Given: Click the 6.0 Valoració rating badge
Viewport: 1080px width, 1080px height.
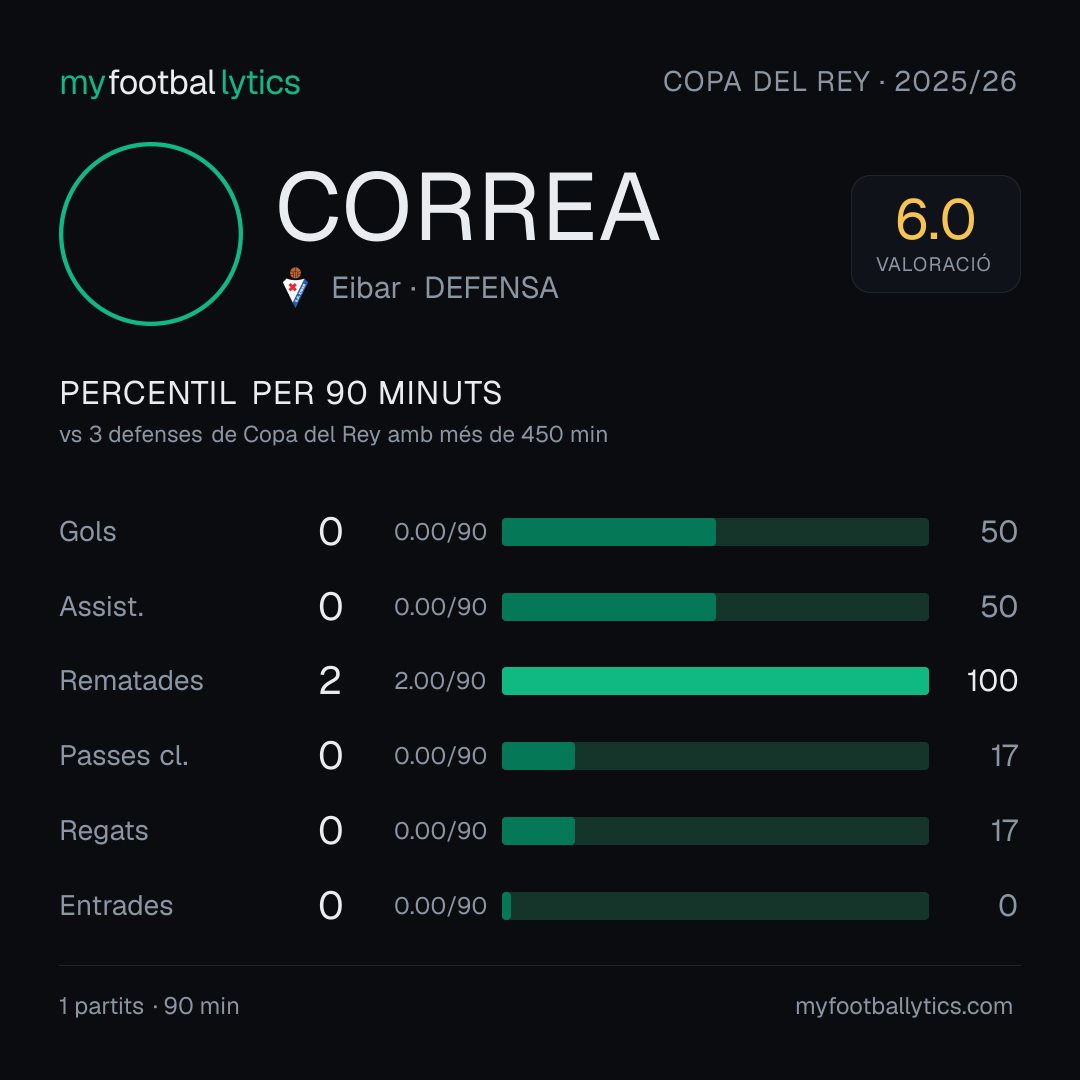Looking at the screenshot, I should point(935,233).
